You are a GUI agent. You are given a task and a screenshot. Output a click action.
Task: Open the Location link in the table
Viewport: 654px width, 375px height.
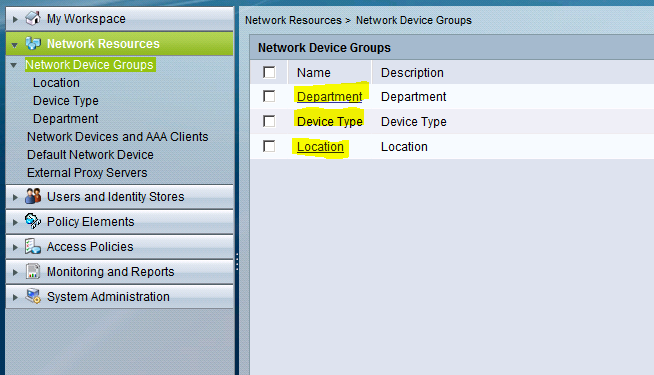[x=320, y=146]
